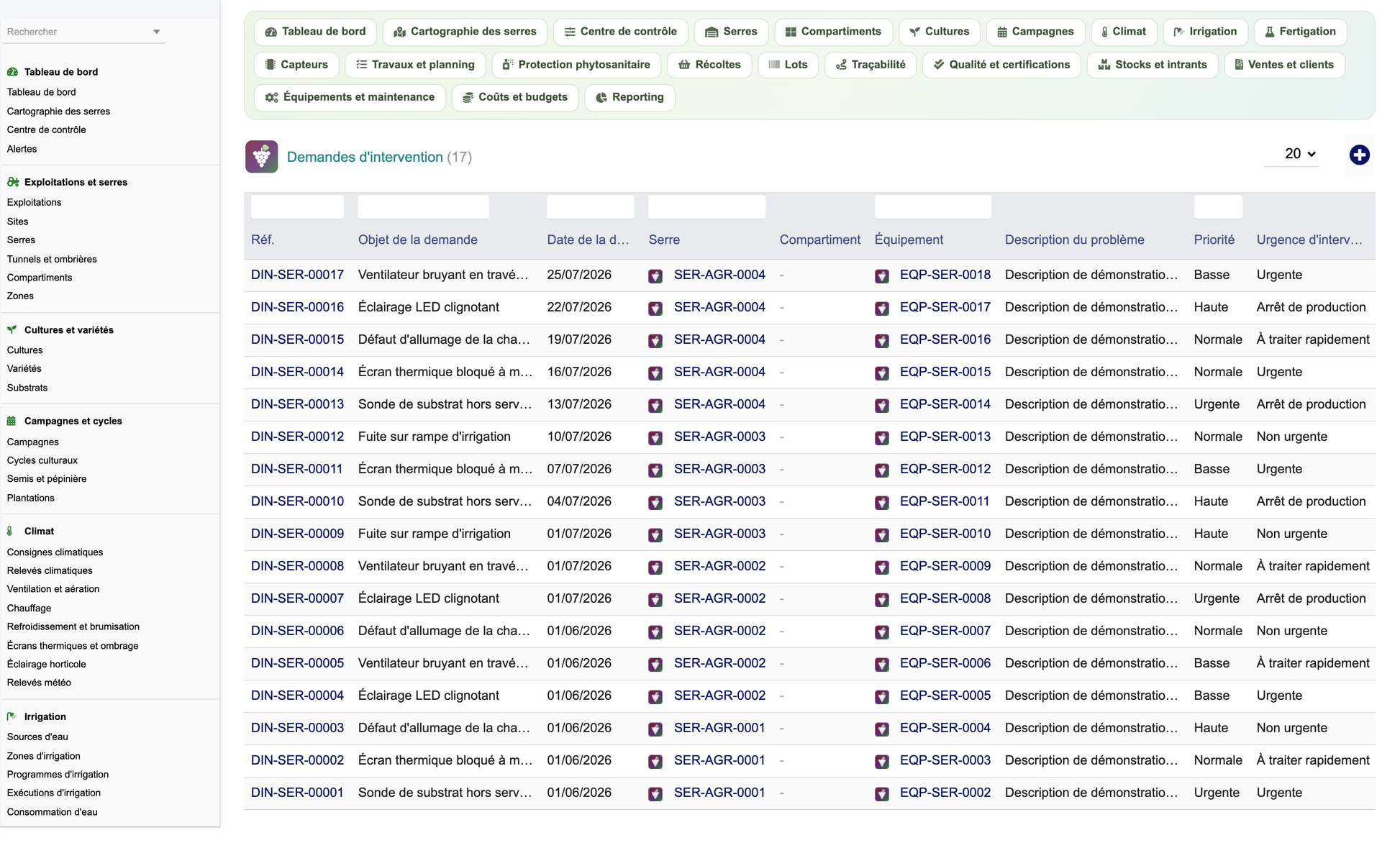Open Coûts et budgets tab
Viewport: 1400px width, 866px height.
coord(514,97)
